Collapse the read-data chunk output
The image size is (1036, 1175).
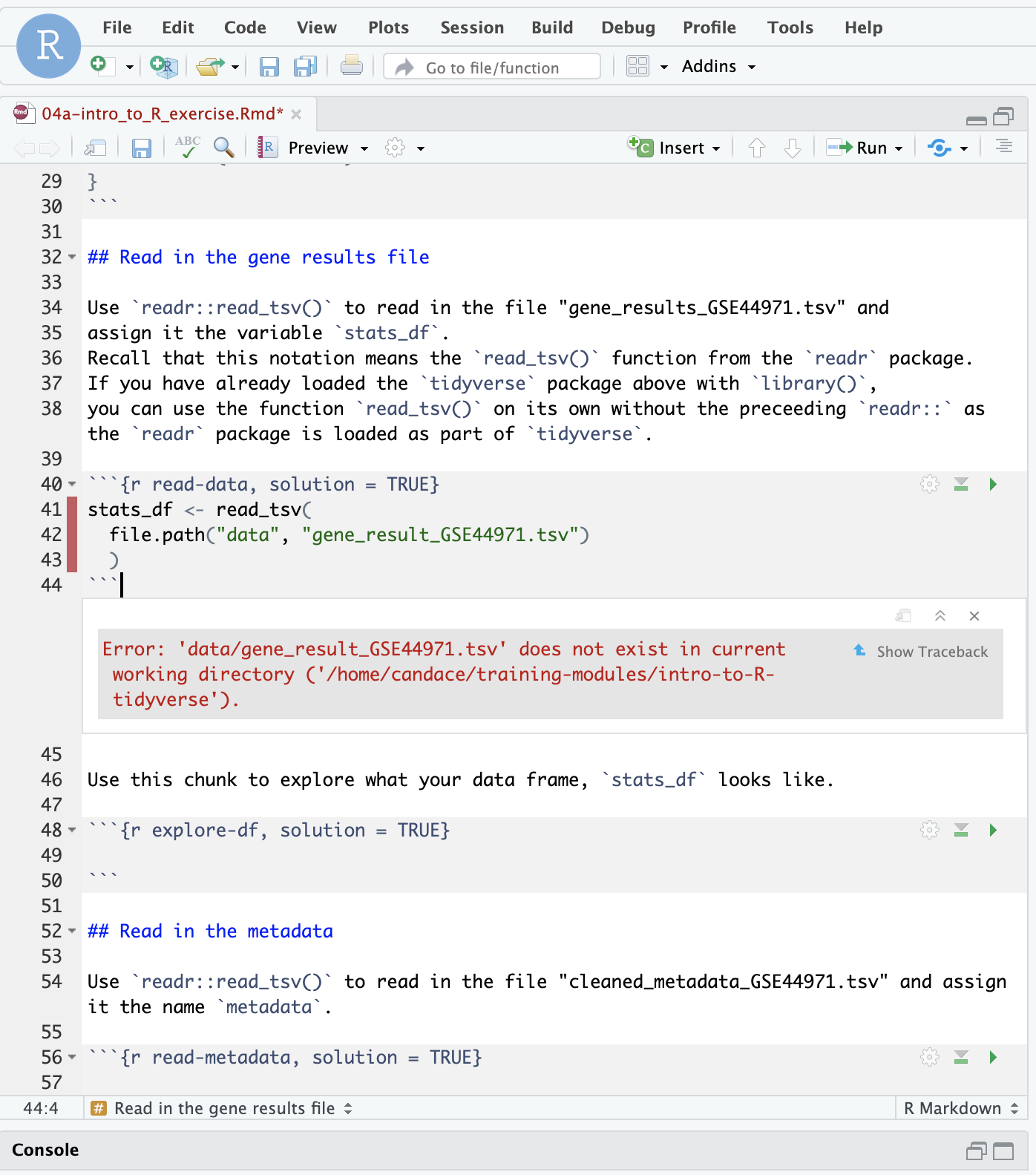tap(940, 616)
